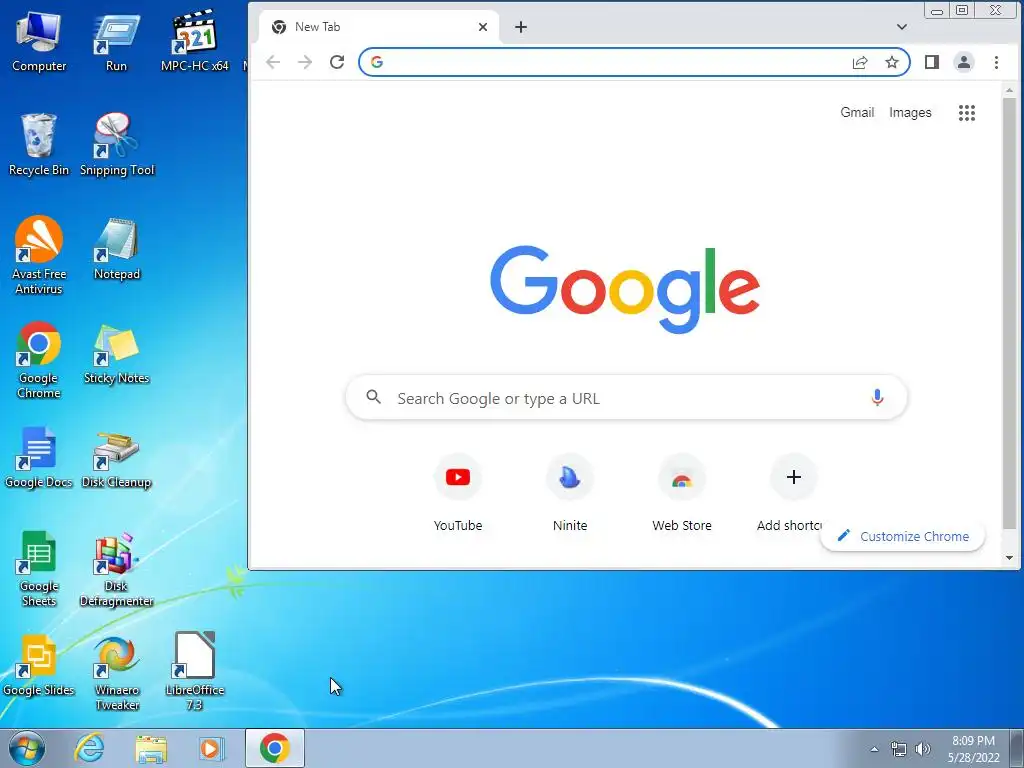Select the Disk Cleanup desktop icon
This screenshot has width=1024, height=768.
point(116,459)
